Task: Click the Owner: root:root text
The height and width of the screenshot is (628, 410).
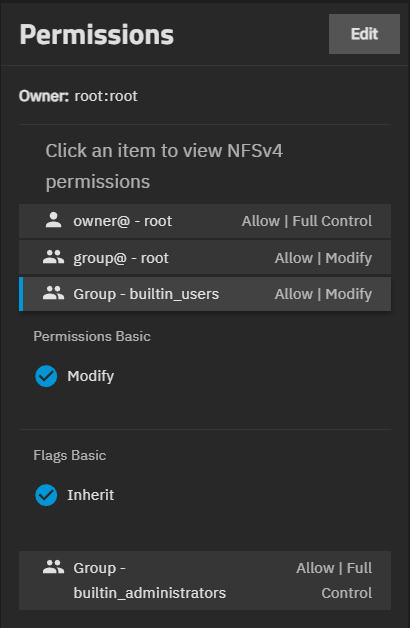Action: [x=78, y=96]
